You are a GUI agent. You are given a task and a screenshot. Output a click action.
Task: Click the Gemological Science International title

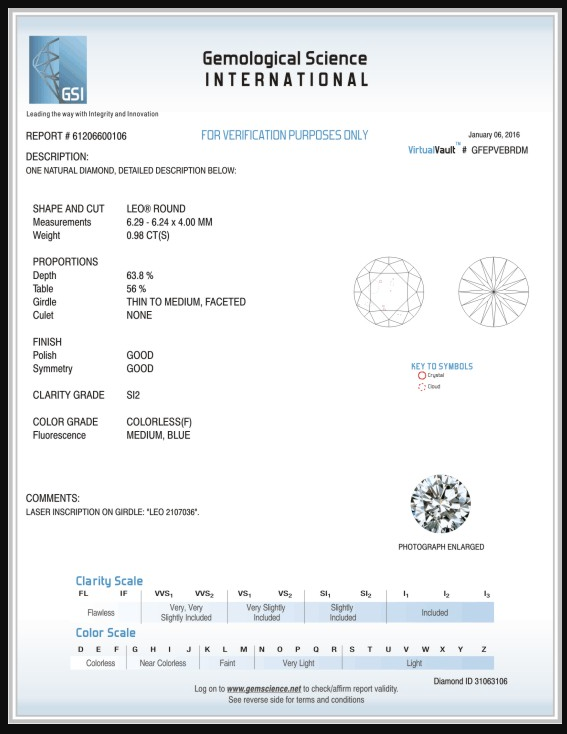coord(286,69)
